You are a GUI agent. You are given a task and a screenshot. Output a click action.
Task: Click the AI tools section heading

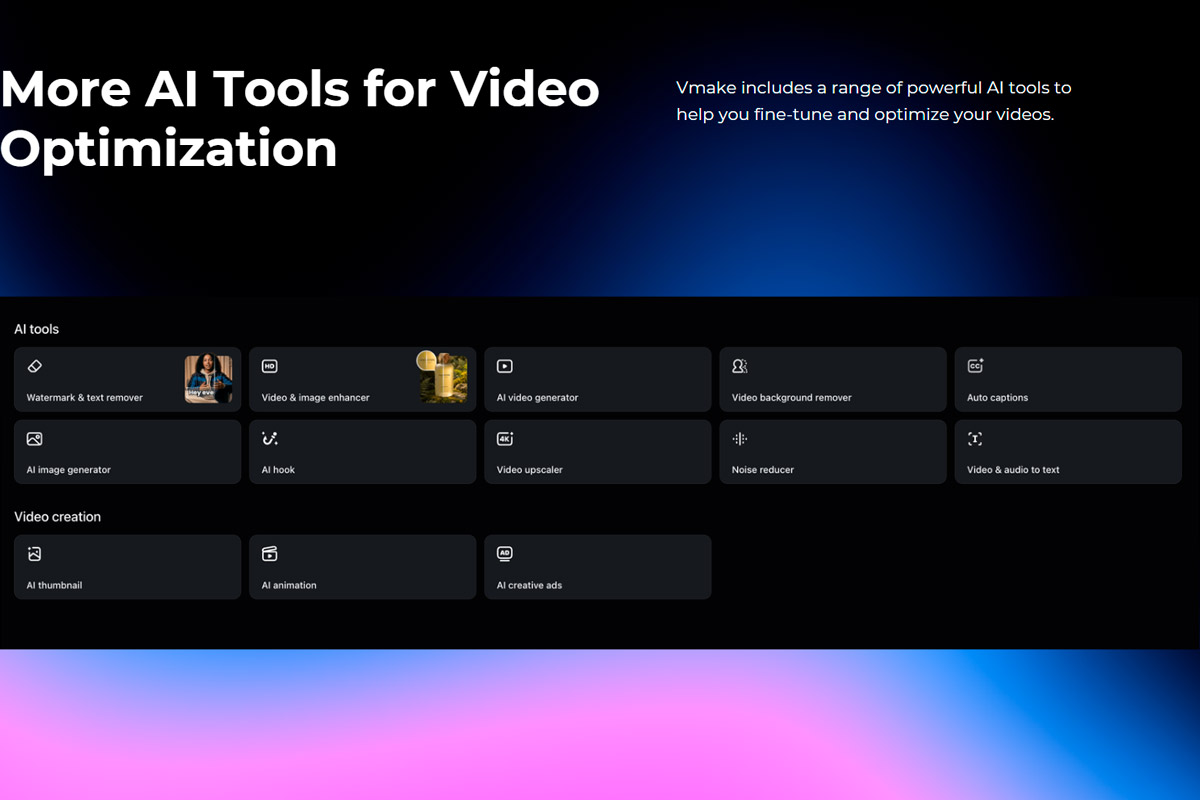[36, 329]
